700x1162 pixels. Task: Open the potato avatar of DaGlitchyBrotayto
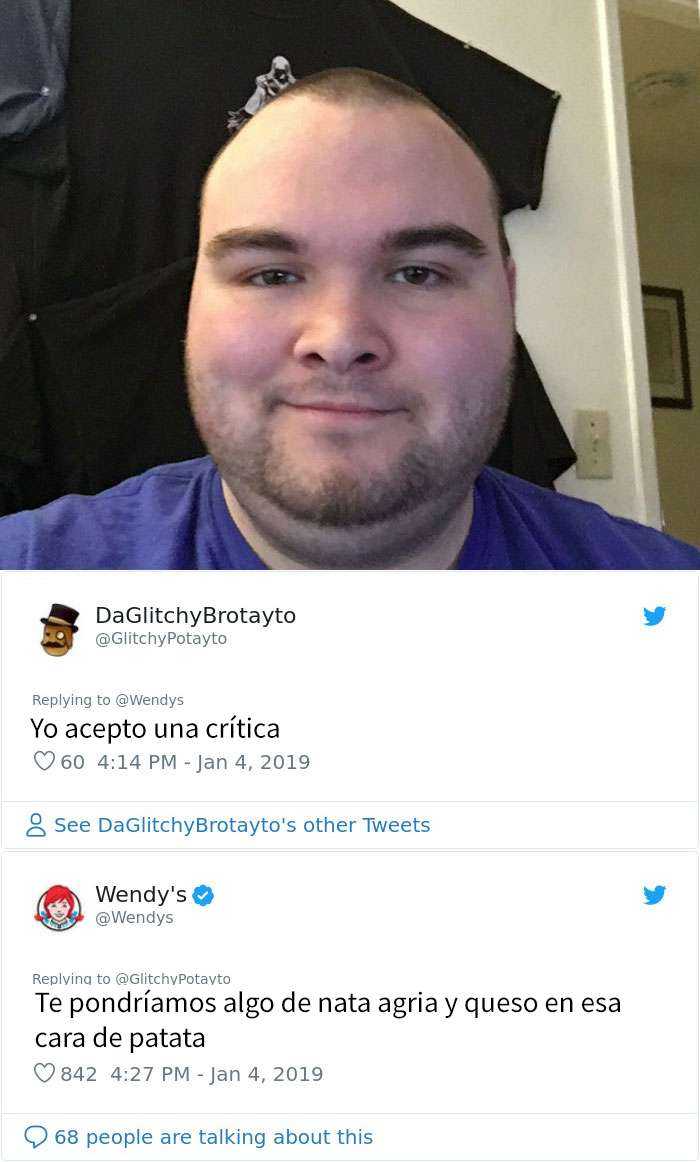(x=59, y=629)
